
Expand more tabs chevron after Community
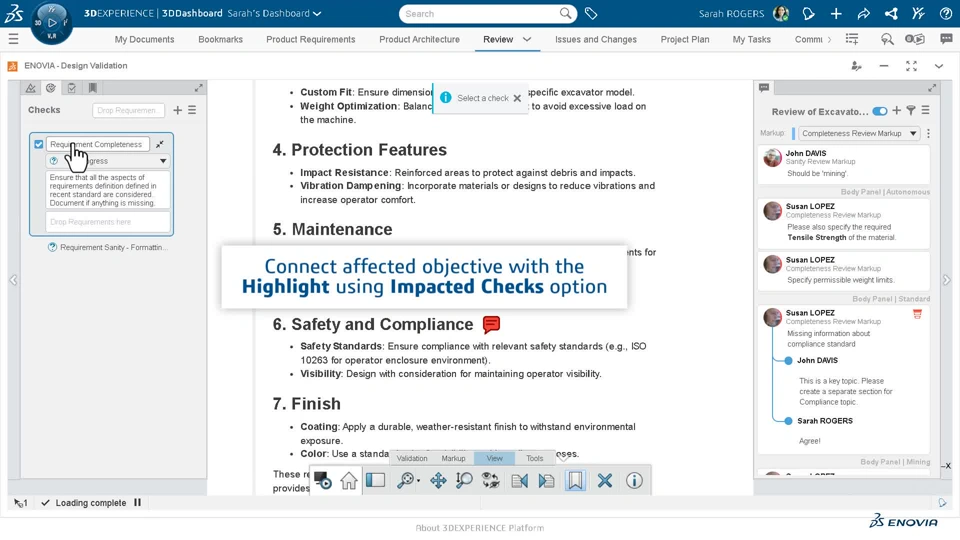829,39
